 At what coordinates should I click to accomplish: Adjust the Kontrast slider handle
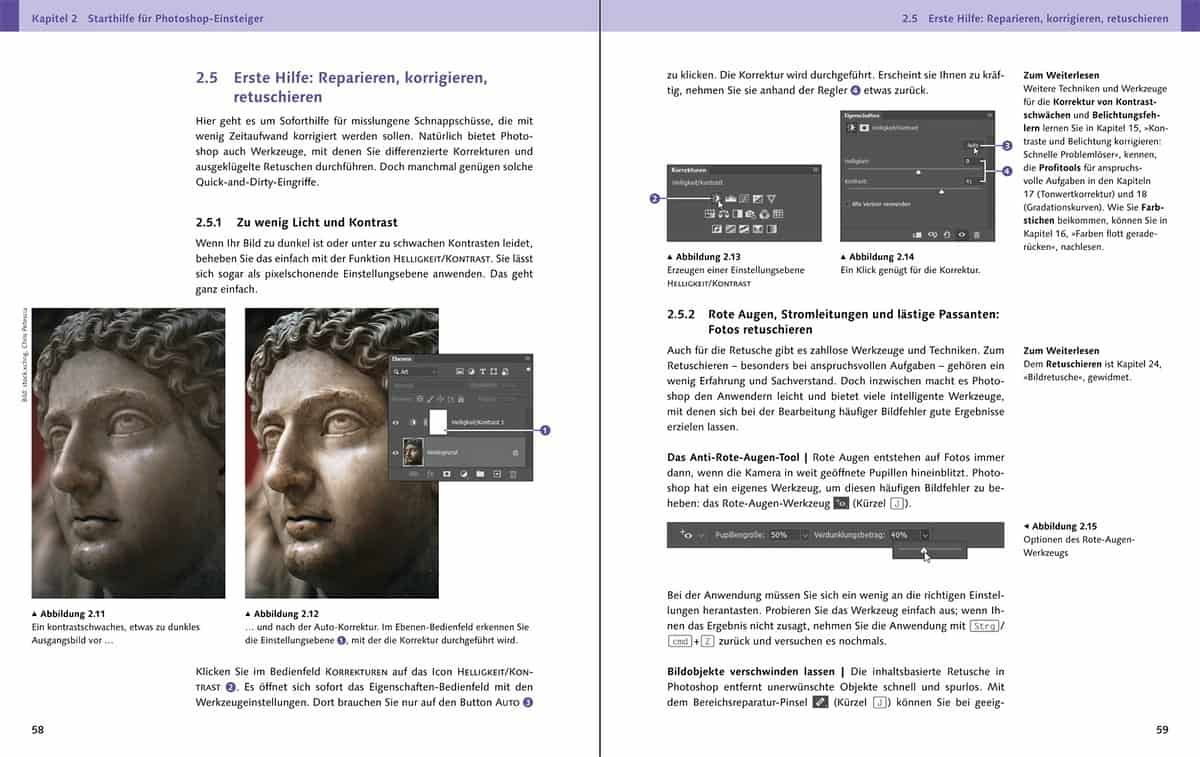(941, 192)
